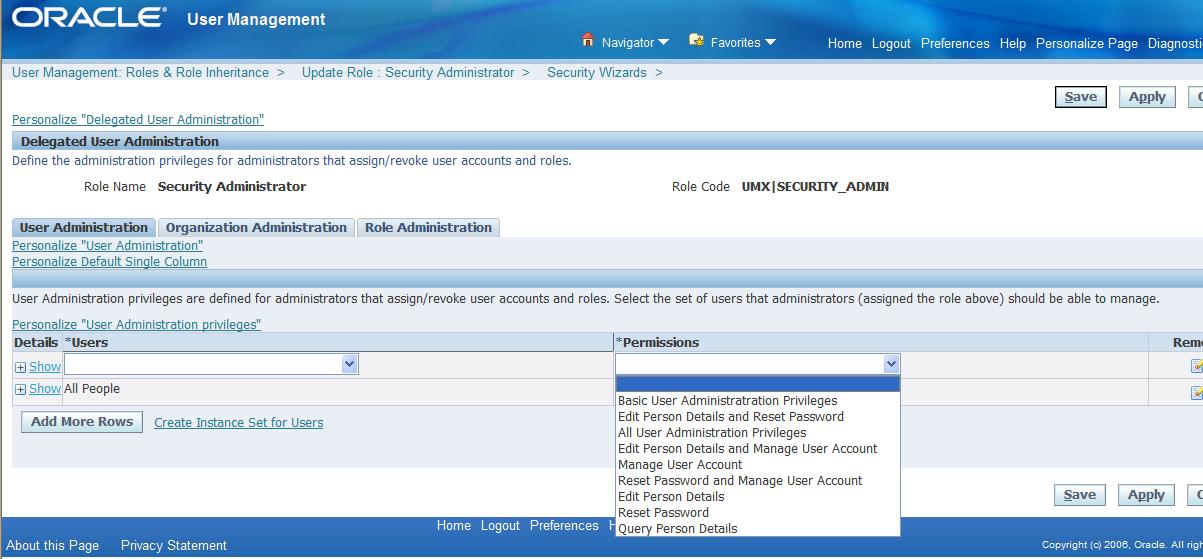Click the top Save button
Image resolution: width=1203 pixels, height=559 pixels.
pyautogui.click(x=1080, y=97)
